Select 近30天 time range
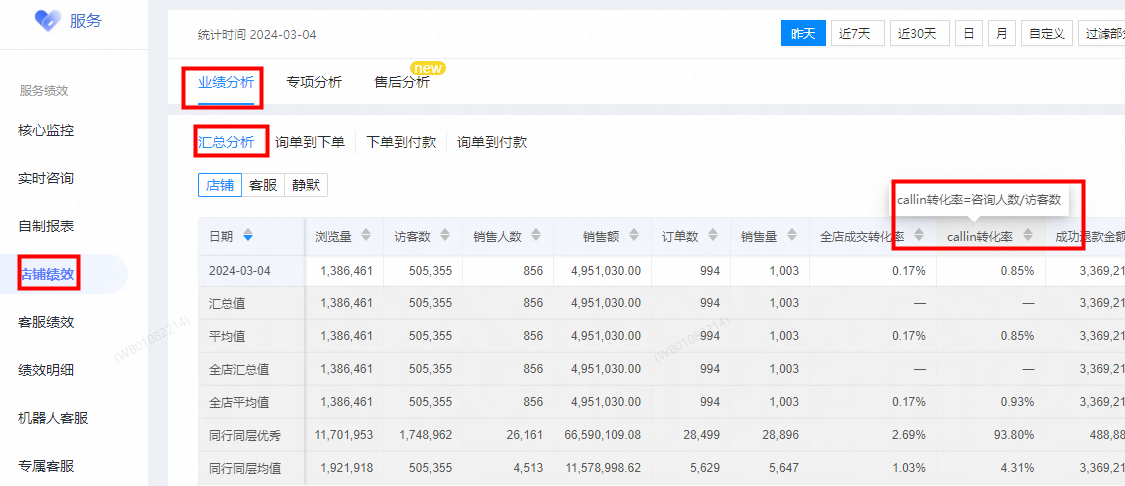 pos(920,34)
